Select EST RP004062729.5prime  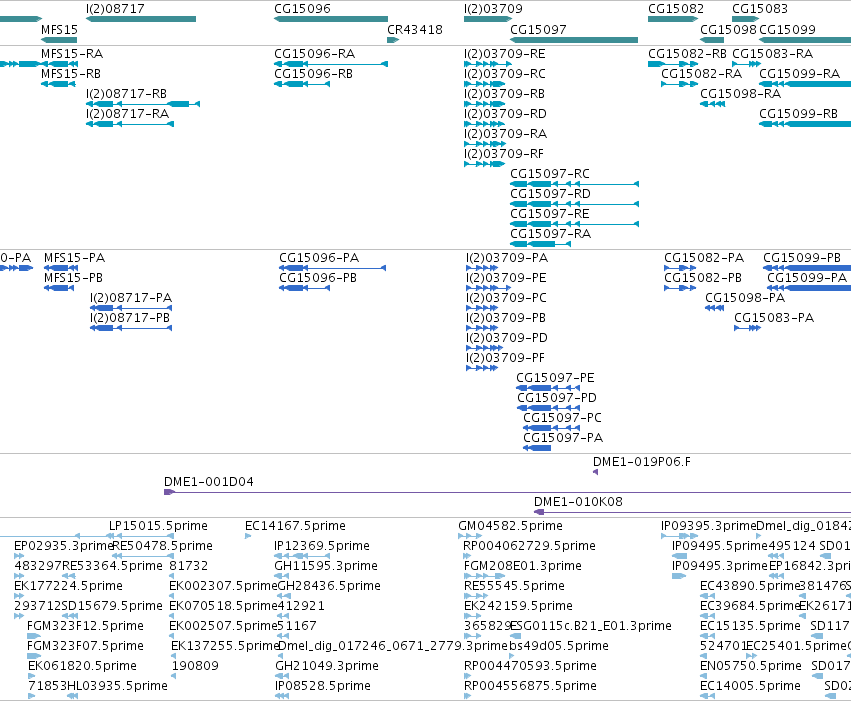pos(467,557)
